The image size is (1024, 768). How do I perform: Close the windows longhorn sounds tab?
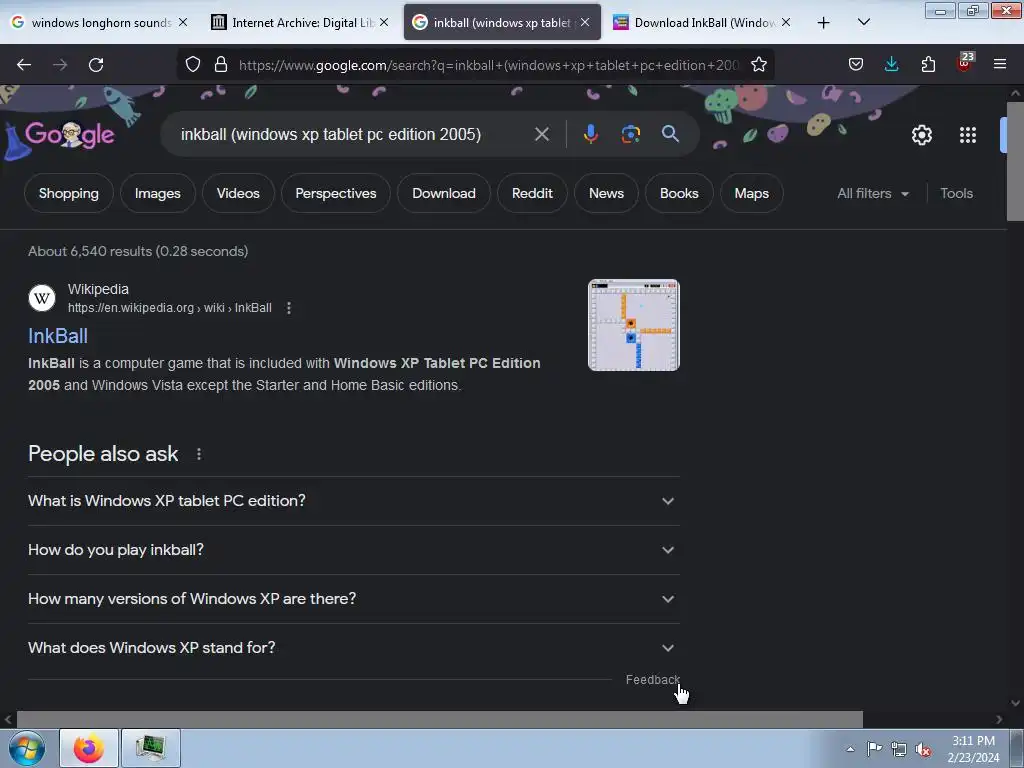[x=183, y=22]
